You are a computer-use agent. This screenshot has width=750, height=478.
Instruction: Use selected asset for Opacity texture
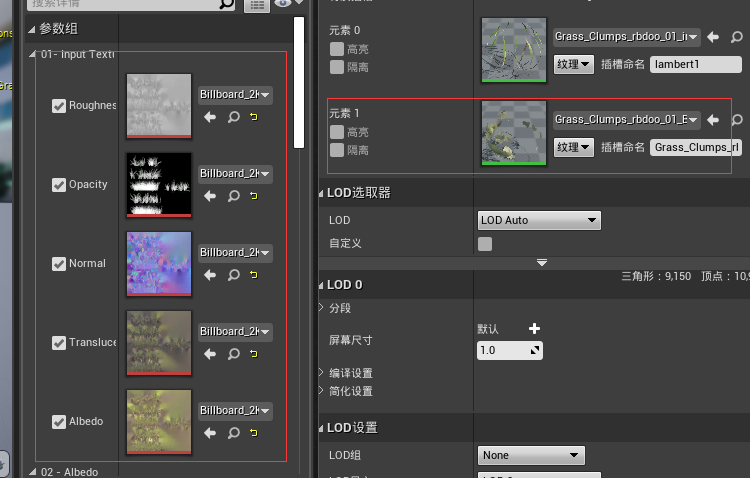coord(210,196)
